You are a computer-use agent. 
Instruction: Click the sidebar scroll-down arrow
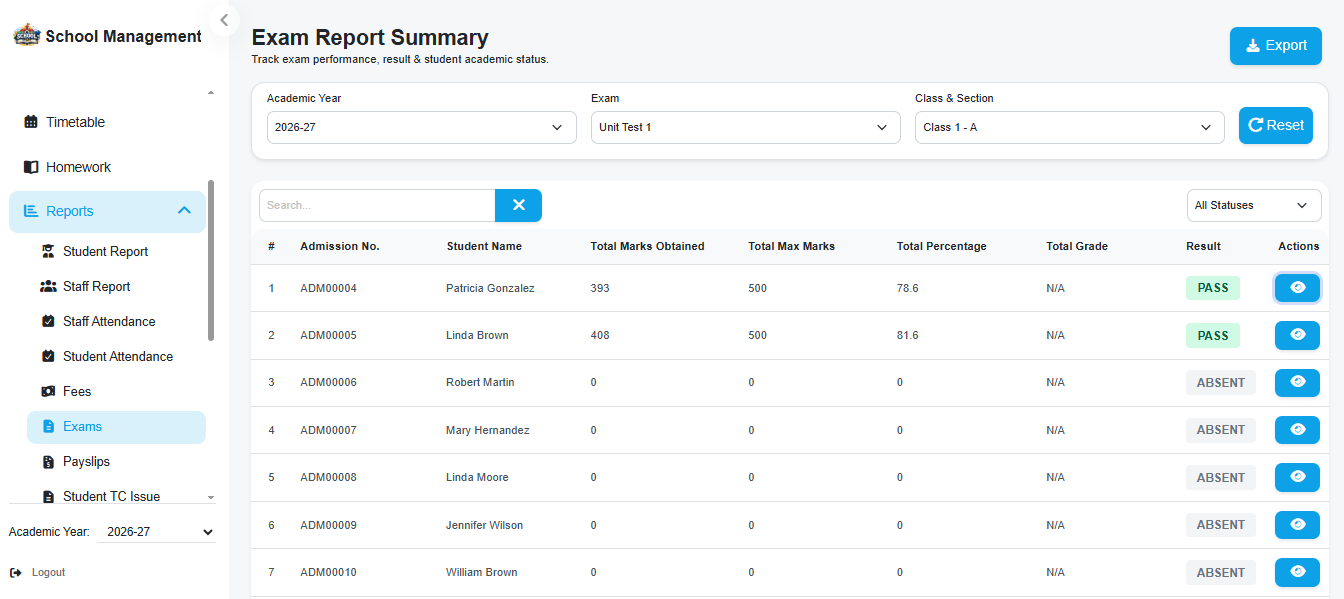pos(210,496)
